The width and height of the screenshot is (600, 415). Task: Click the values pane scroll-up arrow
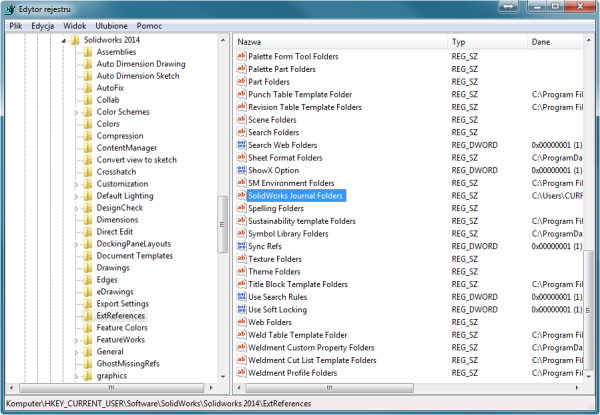coord(588,40)
